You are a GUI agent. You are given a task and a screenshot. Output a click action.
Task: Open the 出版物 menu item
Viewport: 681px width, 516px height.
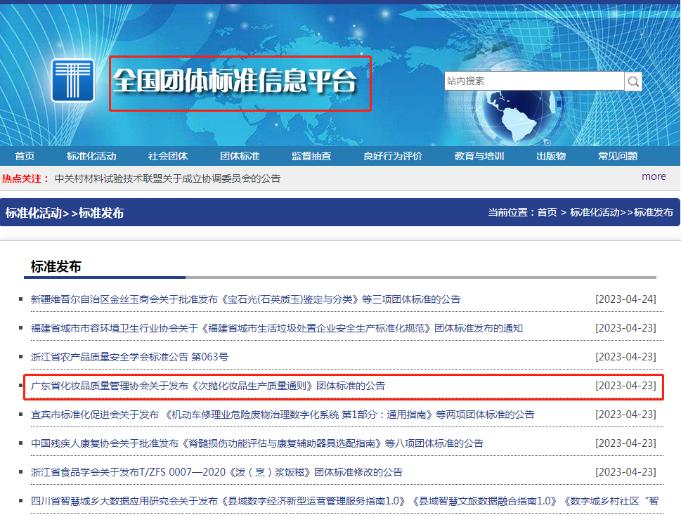(551, 156)
